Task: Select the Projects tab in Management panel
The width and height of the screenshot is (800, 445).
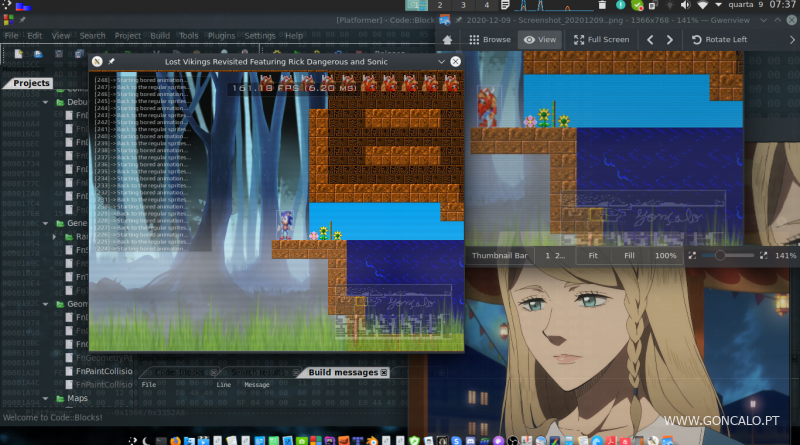Action: point(31,83)
